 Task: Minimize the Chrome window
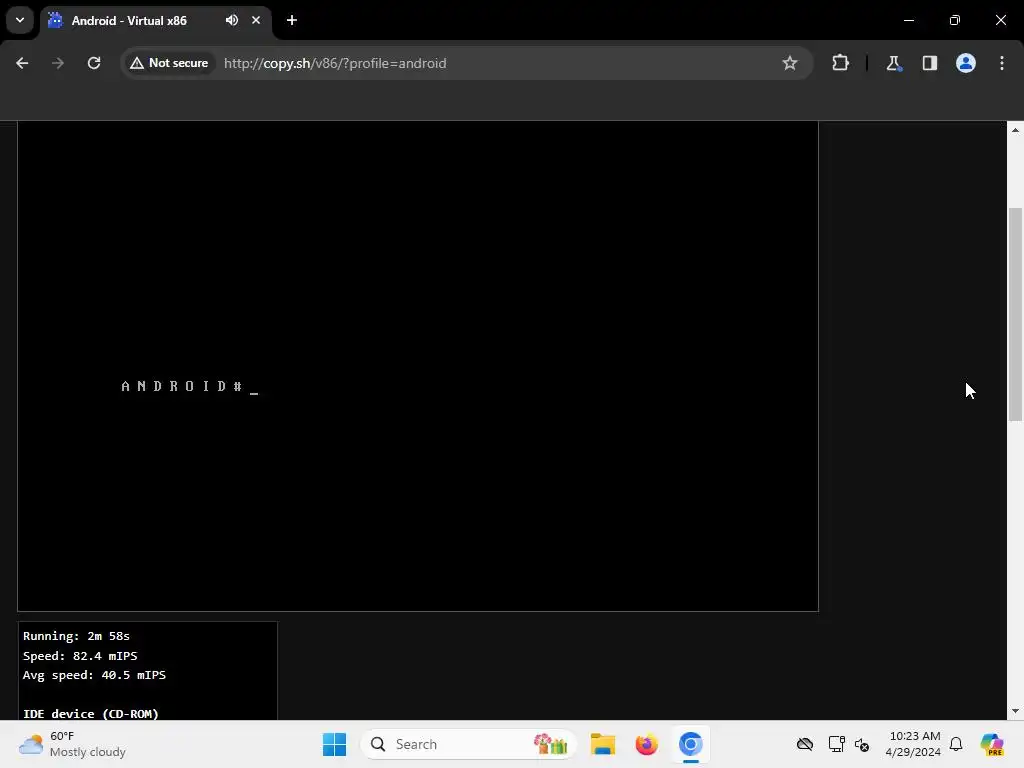[x=908, y=20]
